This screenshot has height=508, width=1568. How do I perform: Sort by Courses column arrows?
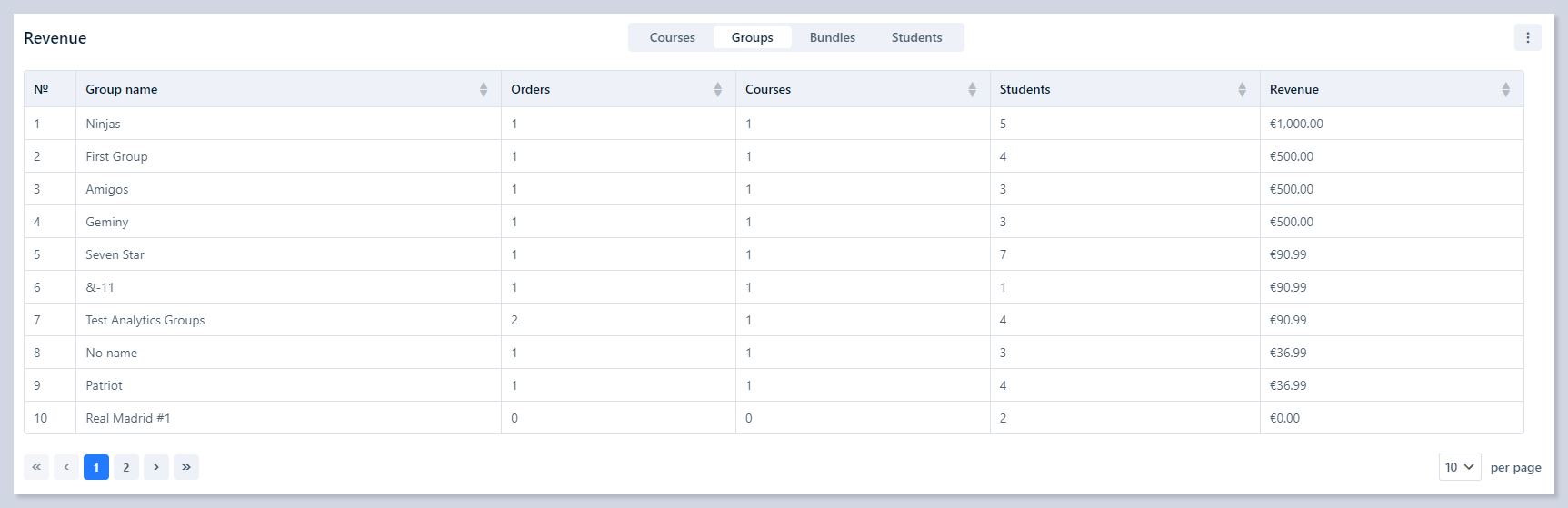pyautogui.click(x=972, y=89)
